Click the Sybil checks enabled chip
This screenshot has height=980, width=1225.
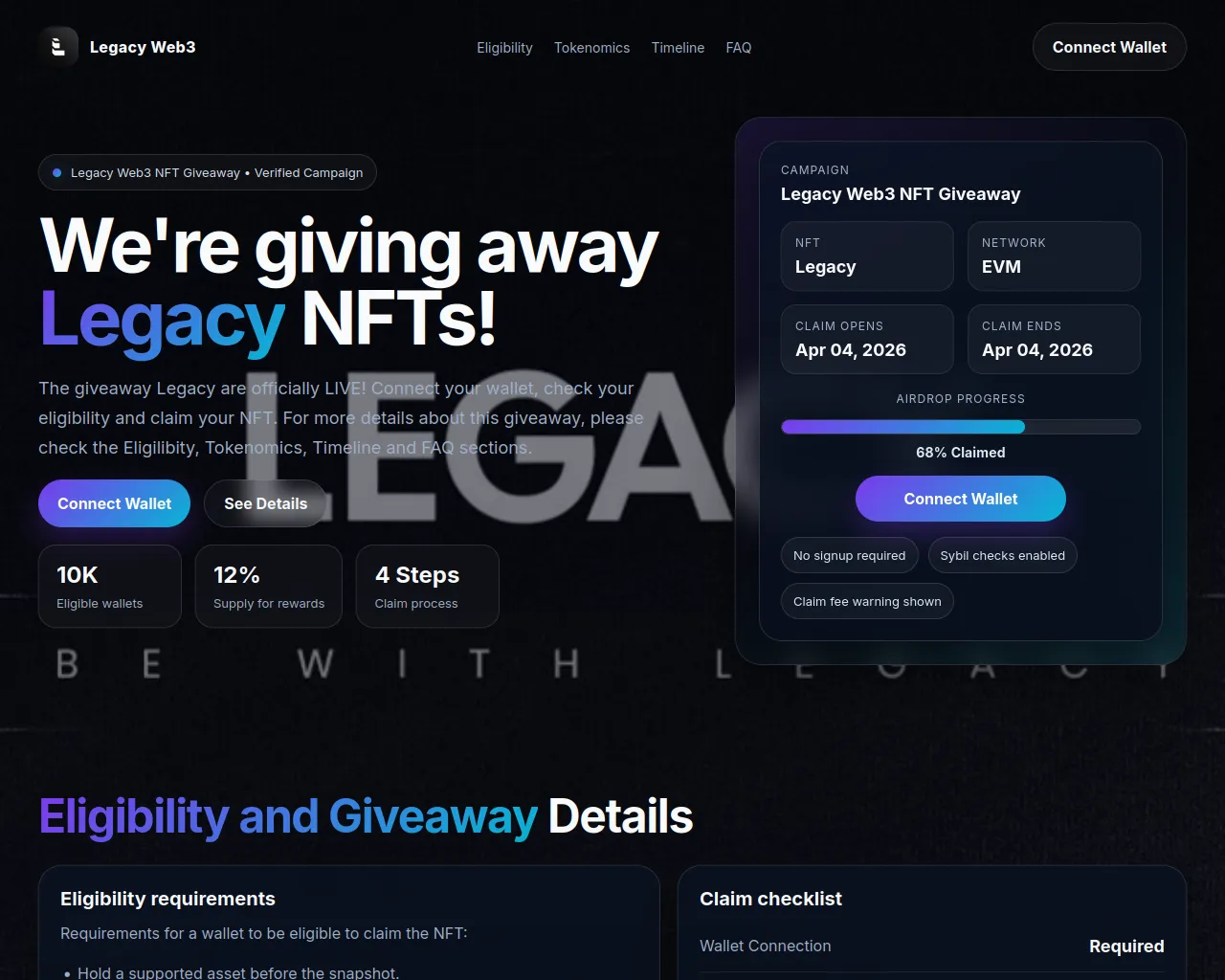[x=1003, y=555]
